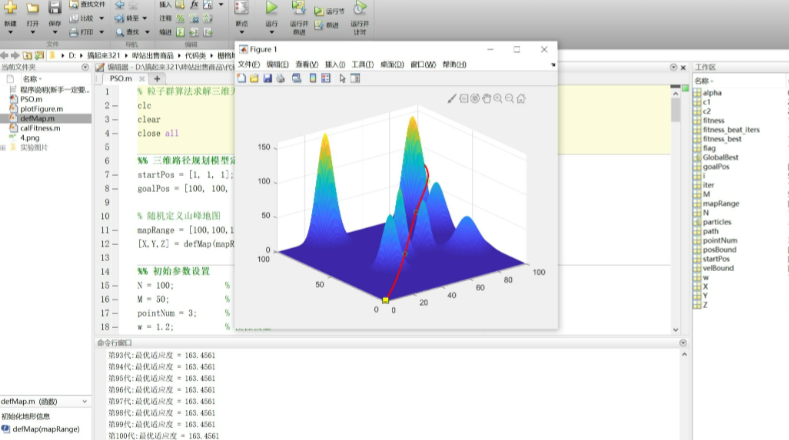Click the edit plot arrow cursor icon
Image resolution: width=789 pixels, height=440 pixels.
[x=342, y=78]
